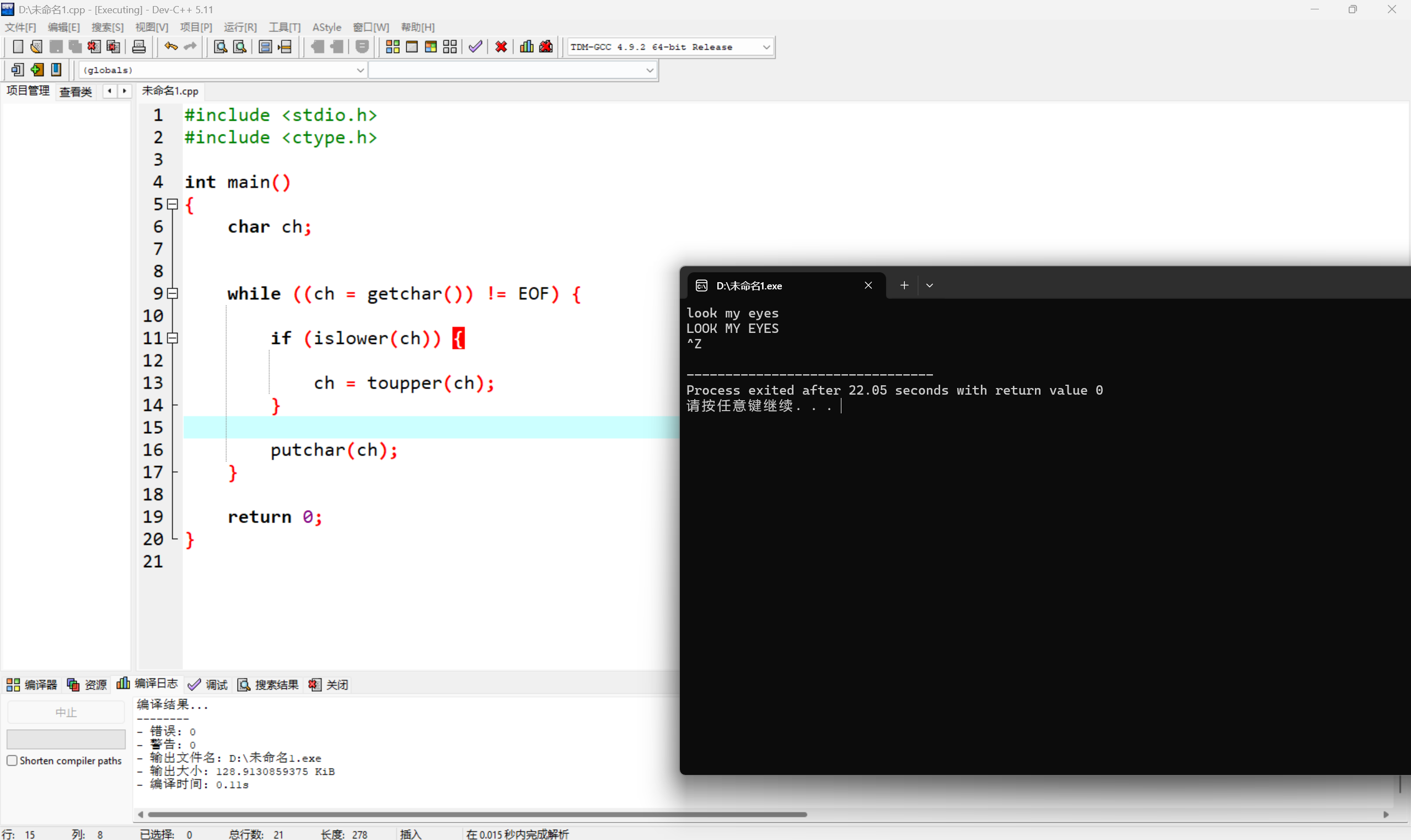
Task: Click the 关闭 button in bottom panel
Action: coord(329,685)
